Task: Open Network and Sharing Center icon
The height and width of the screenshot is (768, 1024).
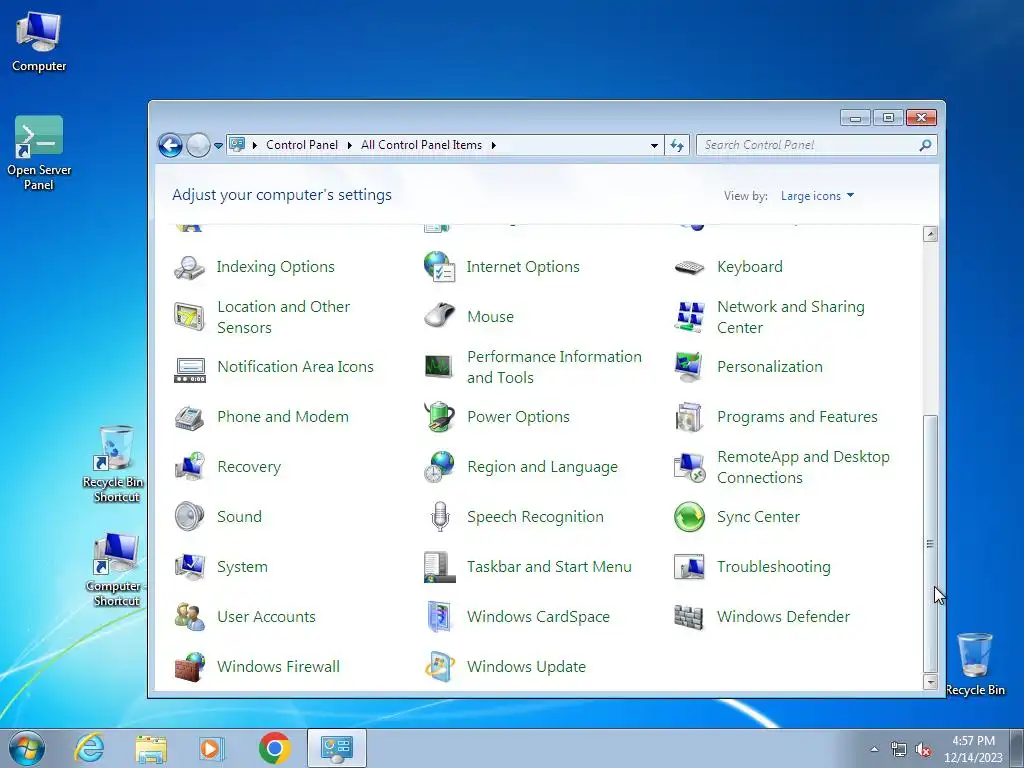Action: [x=690, y=317]
